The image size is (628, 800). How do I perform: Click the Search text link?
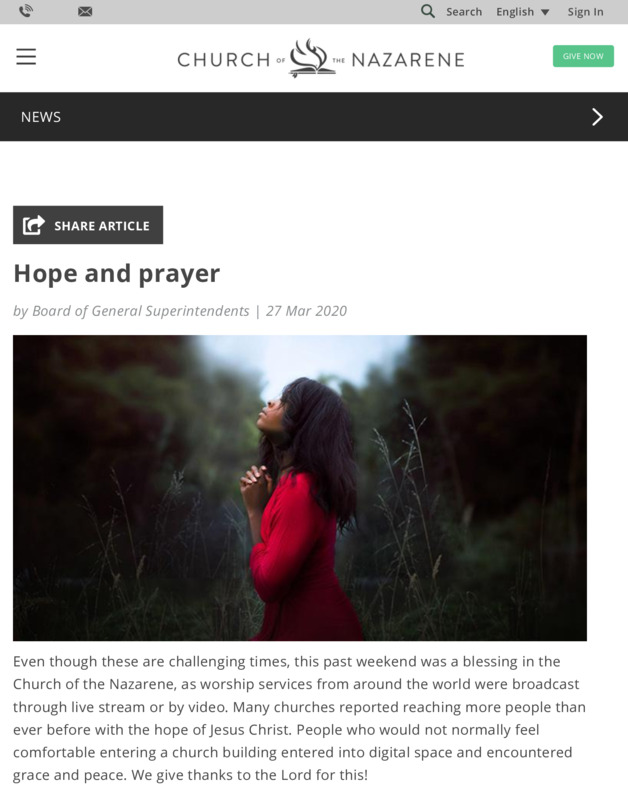point(464,12)
